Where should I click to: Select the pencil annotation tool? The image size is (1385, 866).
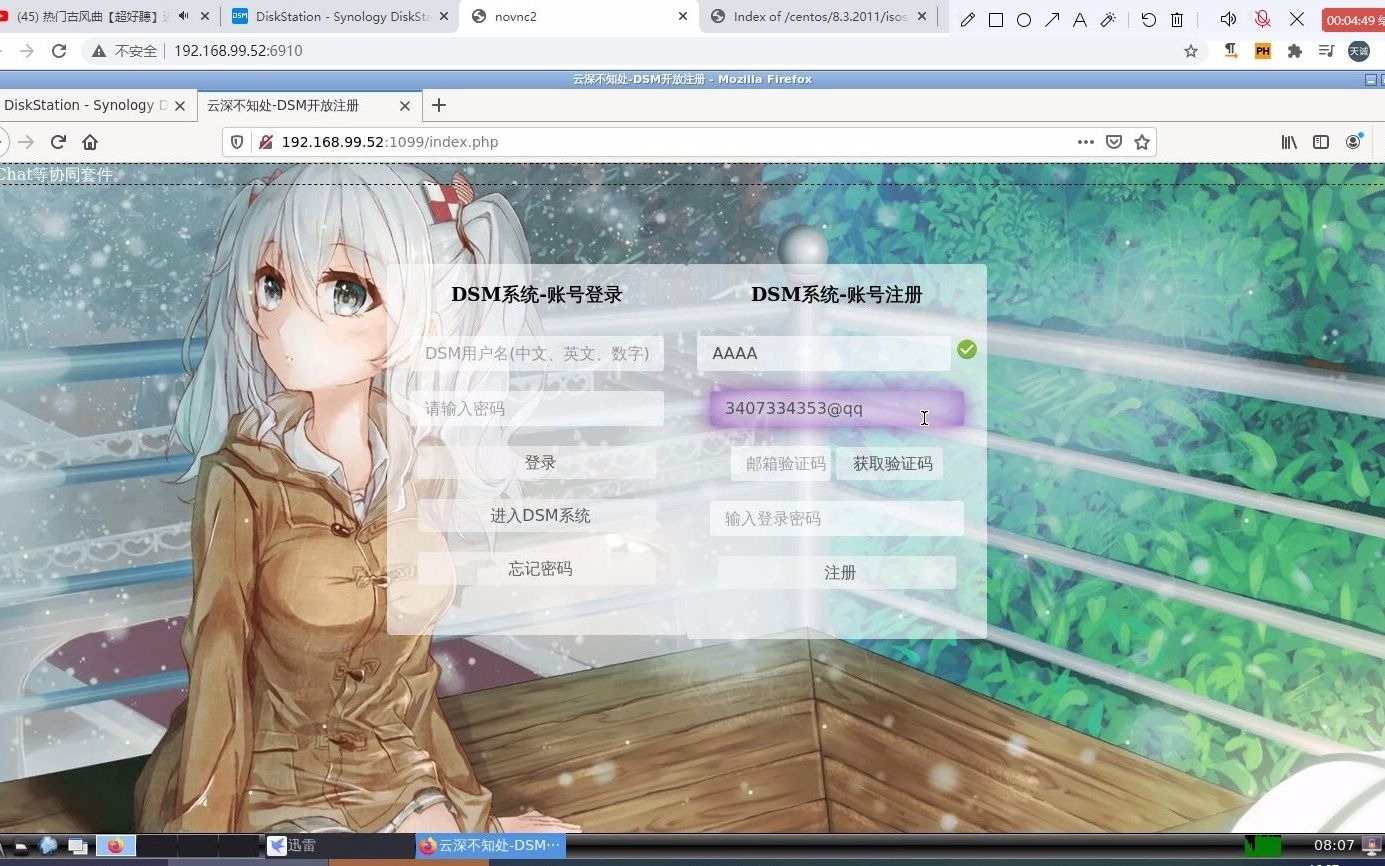[967, 20]
